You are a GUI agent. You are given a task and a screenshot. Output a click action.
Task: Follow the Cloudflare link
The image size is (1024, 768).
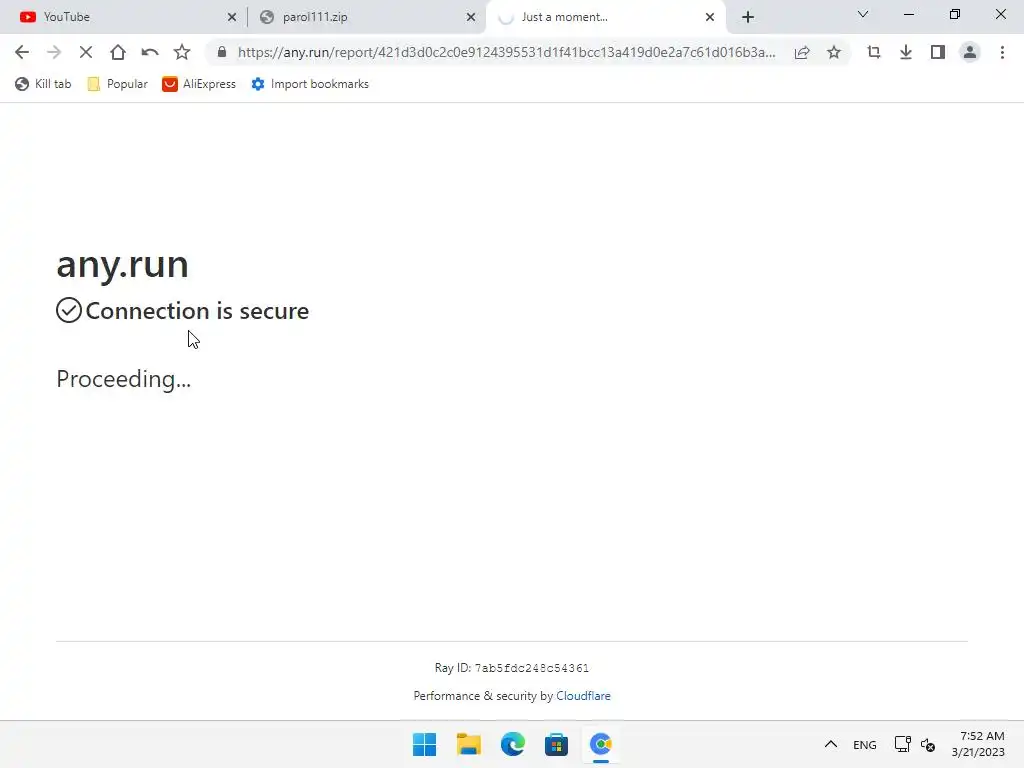click(583, 696)
